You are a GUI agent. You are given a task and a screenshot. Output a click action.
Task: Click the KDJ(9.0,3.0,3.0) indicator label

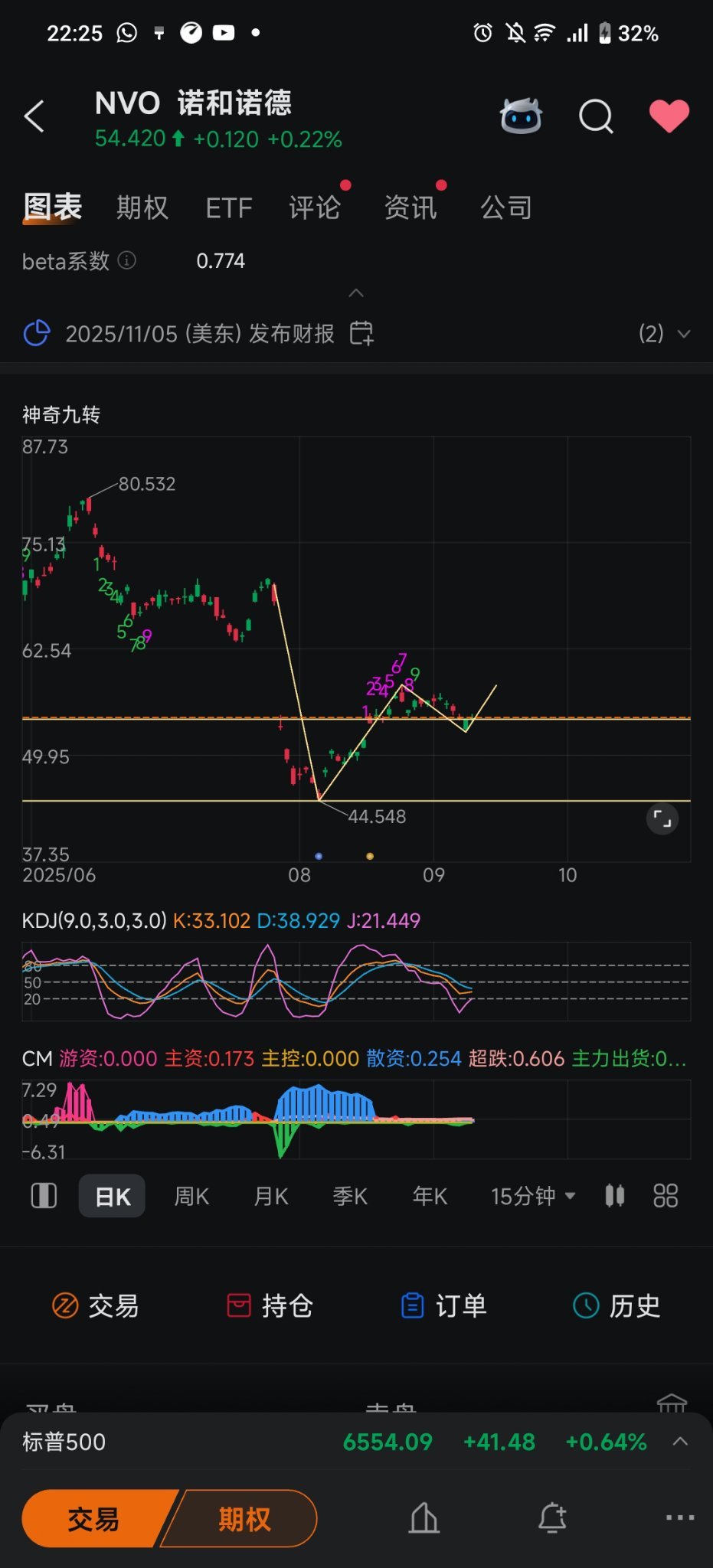point(94,920)
